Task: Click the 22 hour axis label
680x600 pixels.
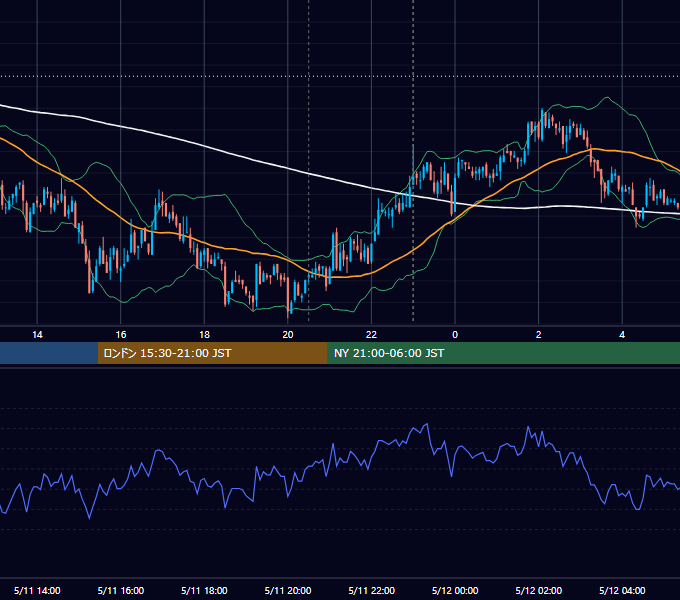Action: (x=372, y=335)
